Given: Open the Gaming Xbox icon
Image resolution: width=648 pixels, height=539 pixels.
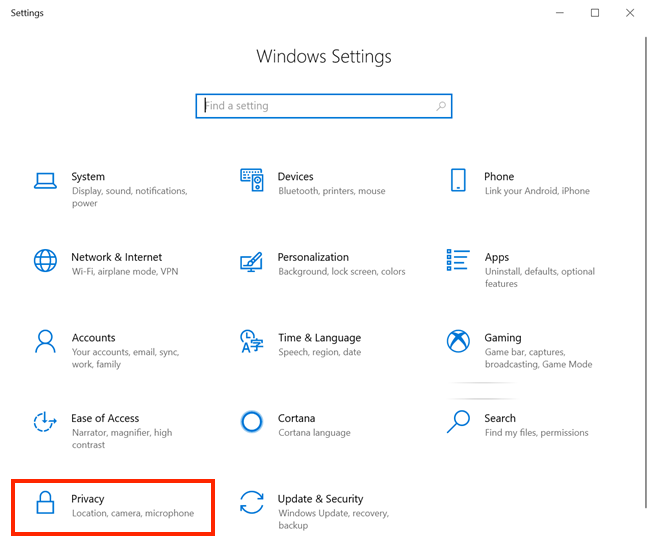Looking at the screenshot, I should (458, 341).
